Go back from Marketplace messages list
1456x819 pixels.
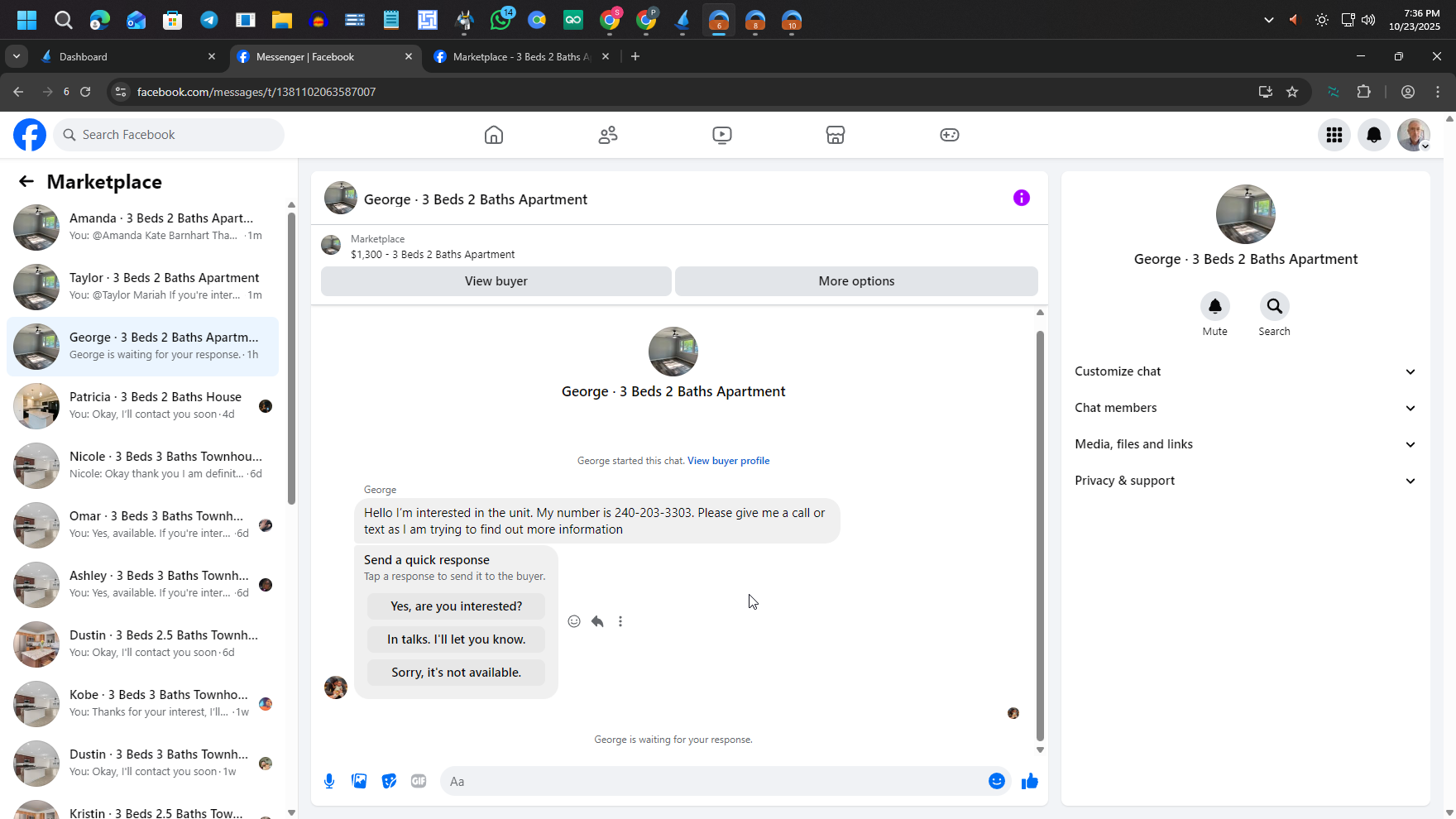point(26,182)
